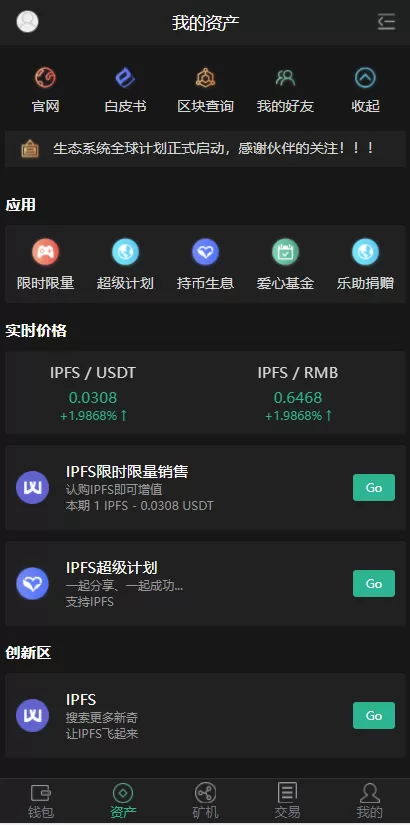Go to IPFS限时限量销售
Viewport: 410px width, 825px height.
click(x=374, y=487)
